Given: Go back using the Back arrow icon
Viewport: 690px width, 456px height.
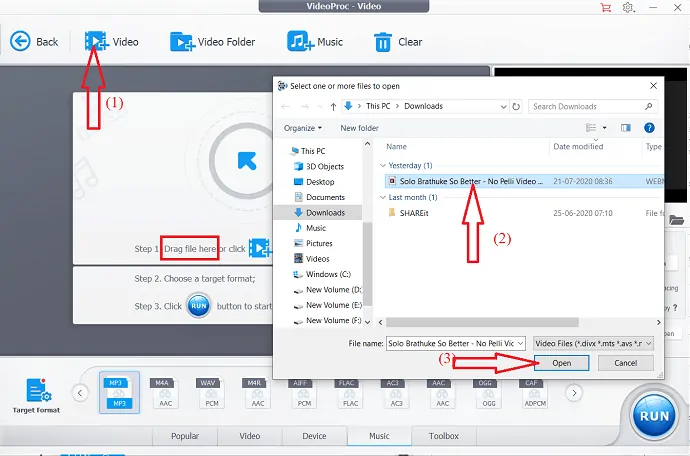Looking at the screenshot, I should click(21, 42).
